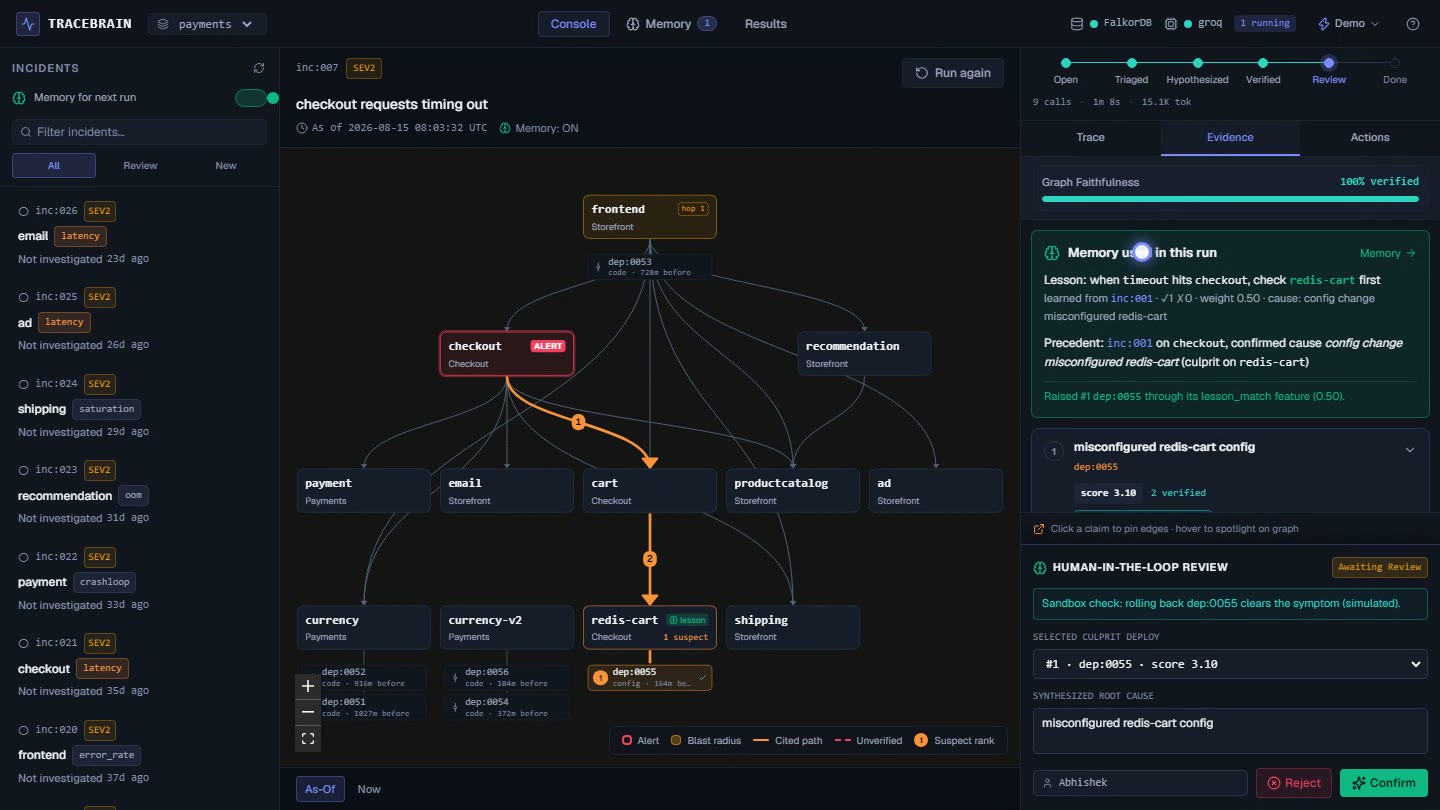This screenshot has height=810, width=1440.
Task: Click the Open stage marker
Action: 1066,63
